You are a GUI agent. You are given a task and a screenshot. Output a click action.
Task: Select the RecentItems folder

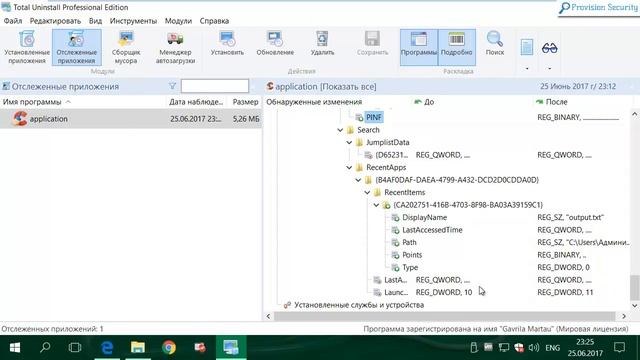(x=404, y=192)
